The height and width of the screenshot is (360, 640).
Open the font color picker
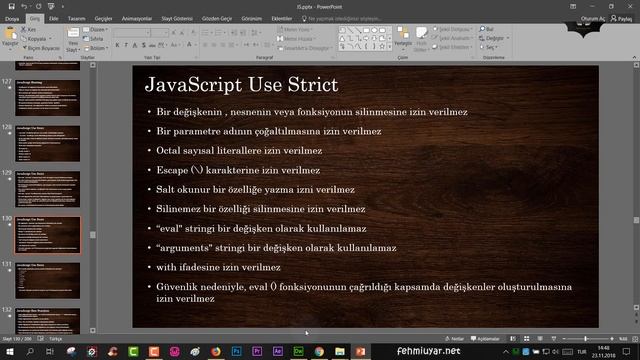point(189,45)
